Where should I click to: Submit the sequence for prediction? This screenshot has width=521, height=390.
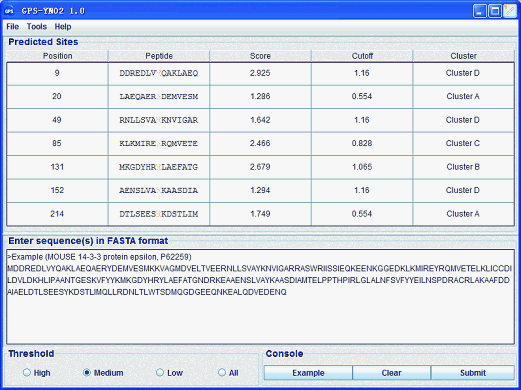[473, 373]
